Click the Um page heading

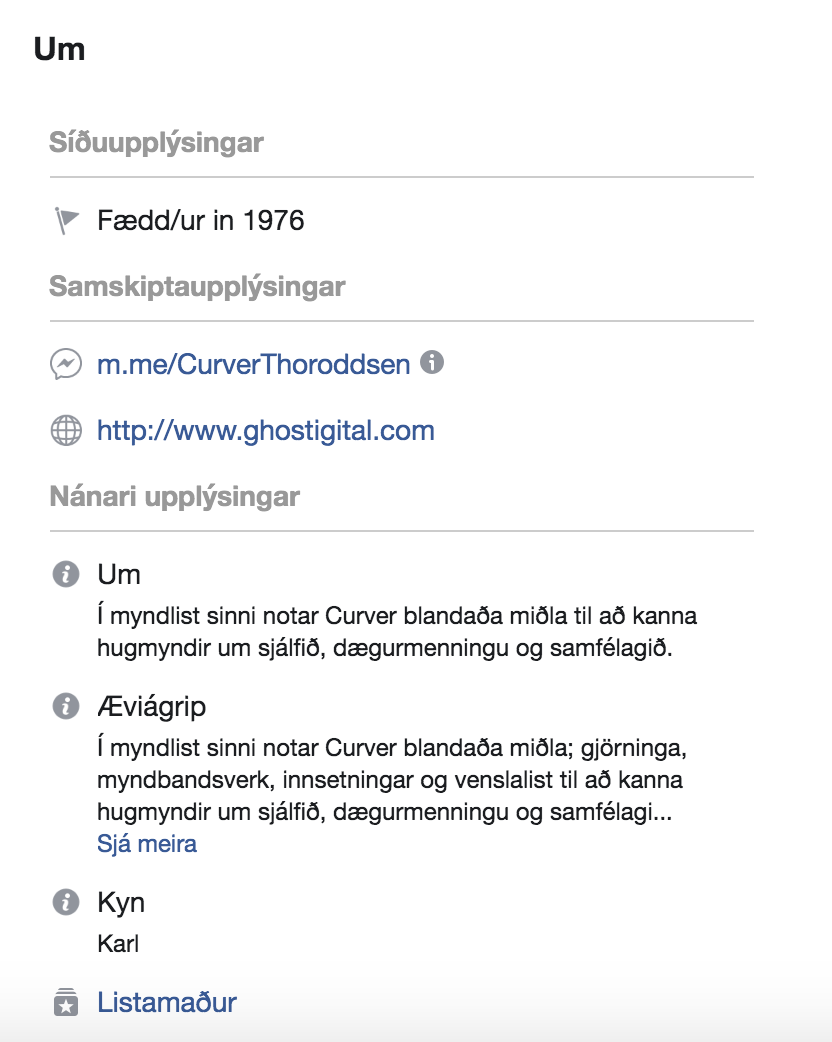59,49
